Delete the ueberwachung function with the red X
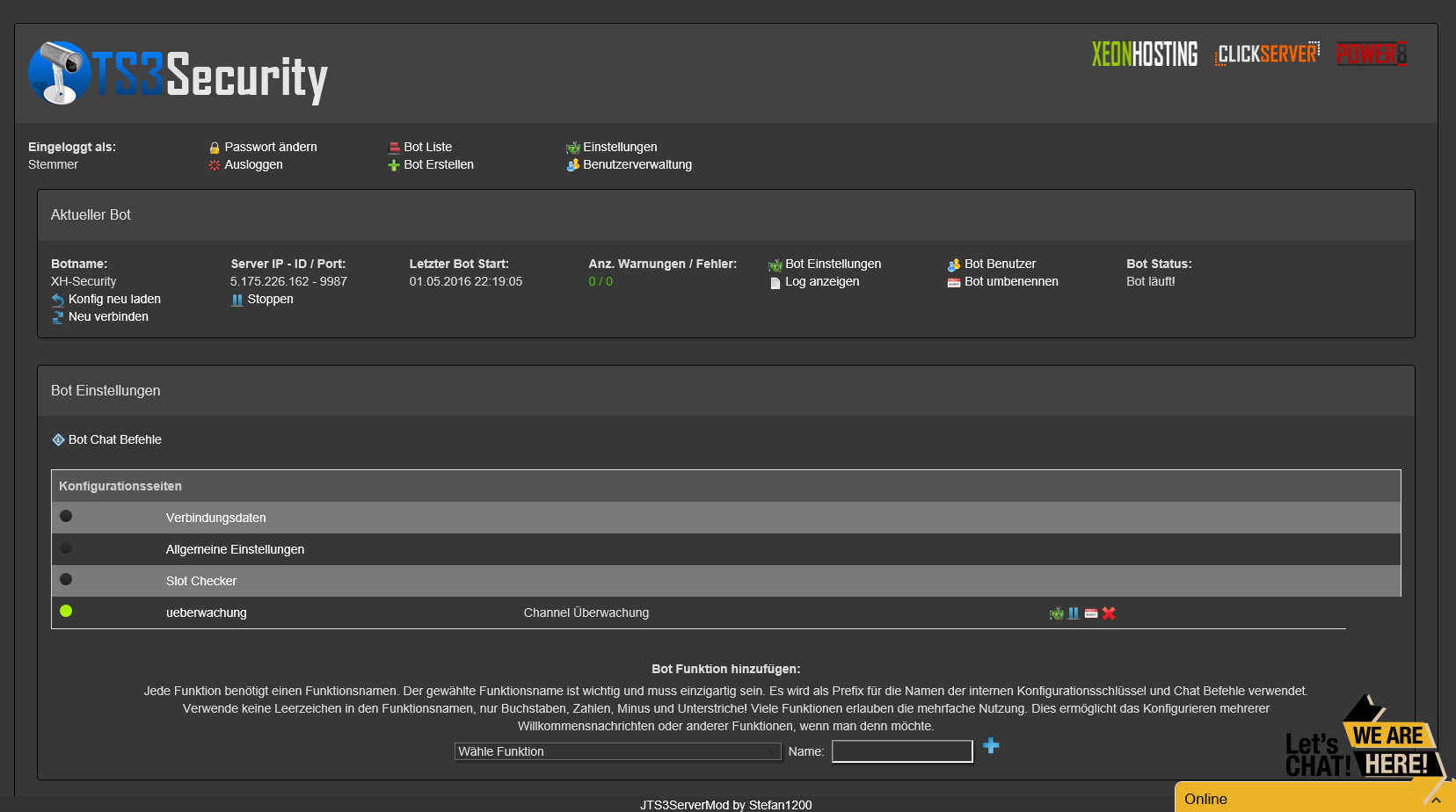The height and width of the screenshot is (812, 1456). 1109,613
